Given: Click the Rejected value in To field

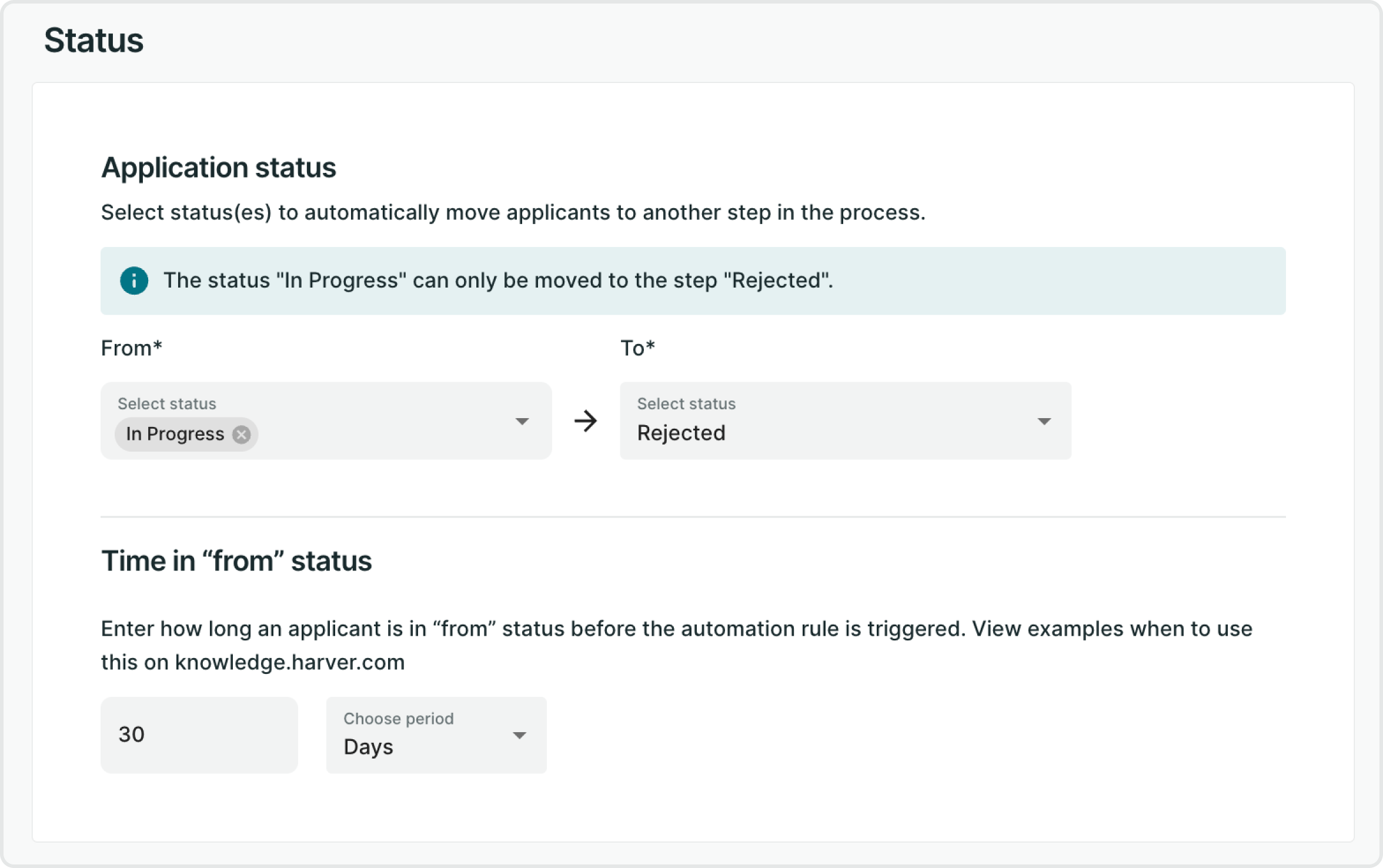Looking at the screenshot, I should pyautogui.click(x=681, y=433).
